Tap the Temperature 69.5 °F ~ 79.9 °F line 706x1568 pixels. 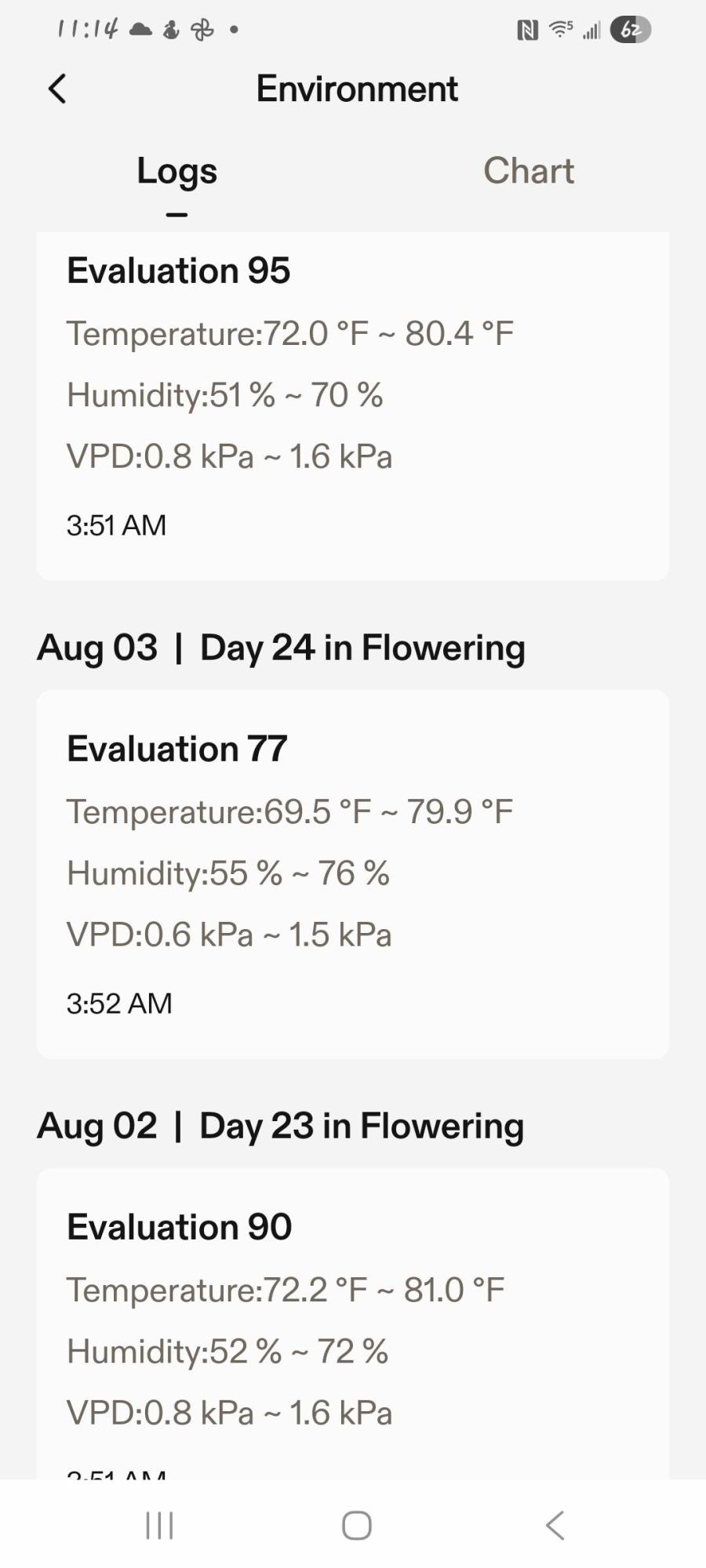tap(289, 811)
